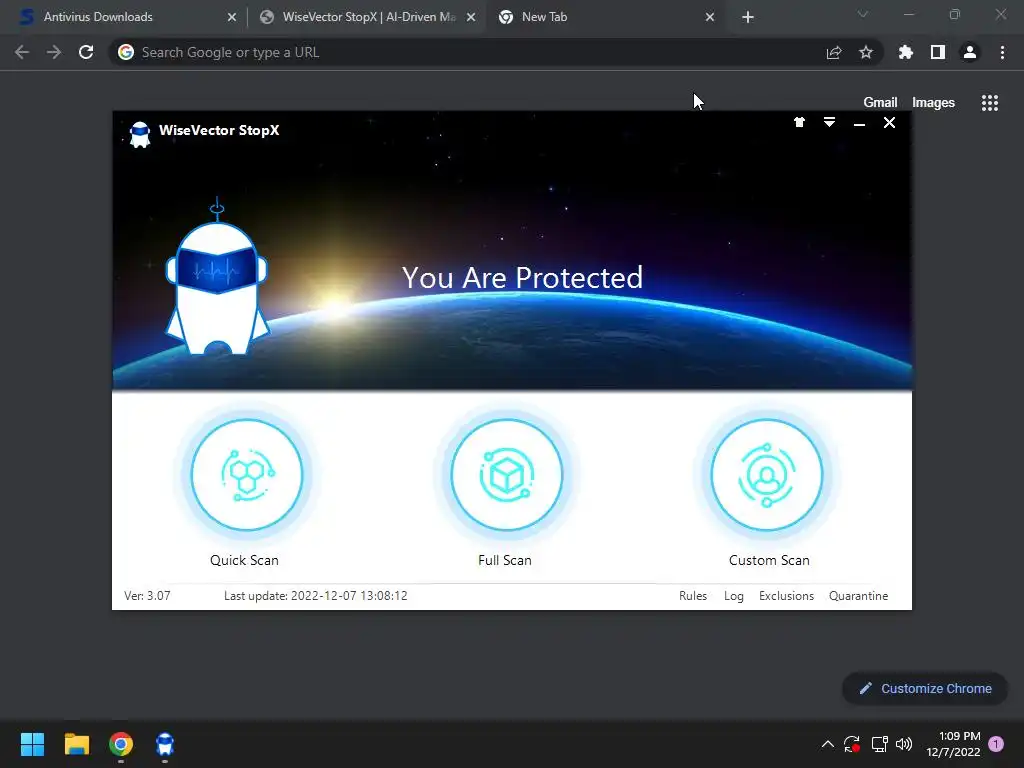Open the Chrome profile icon
The image size is (1024, 768).
970,52
